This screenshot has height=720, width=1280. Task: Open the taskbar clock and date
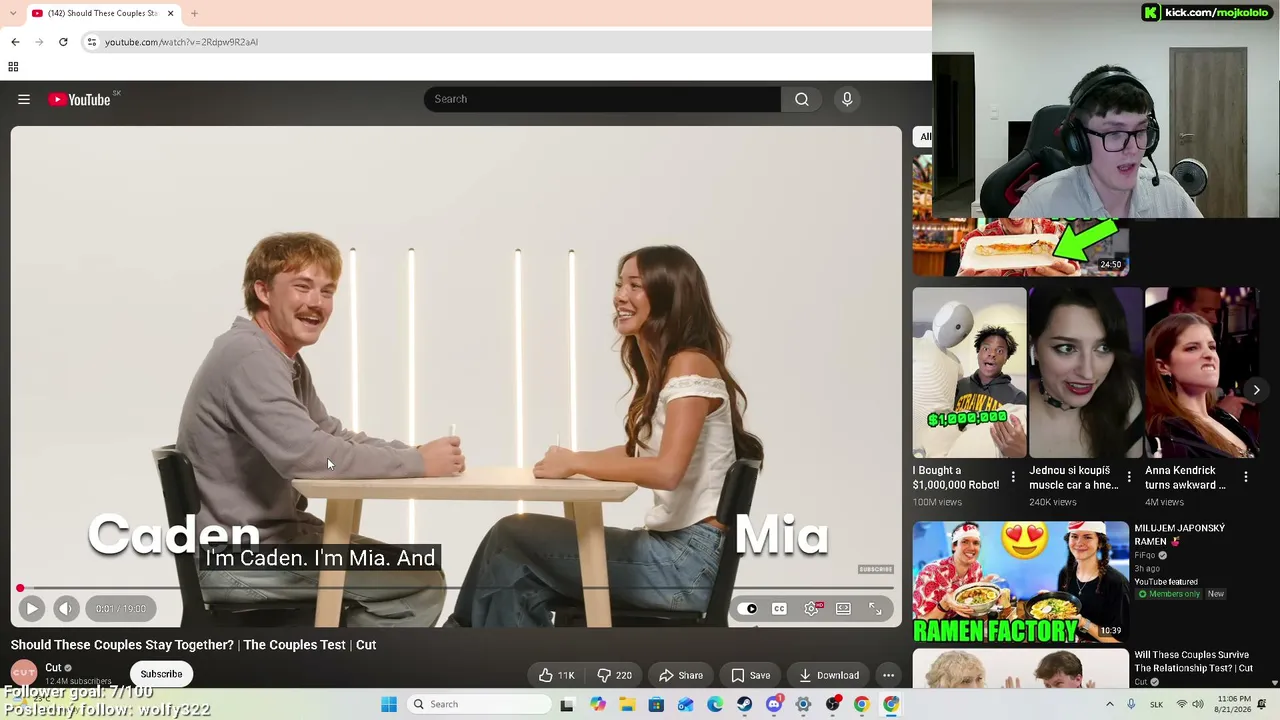pyautogui.click(x=1234, y=704)
